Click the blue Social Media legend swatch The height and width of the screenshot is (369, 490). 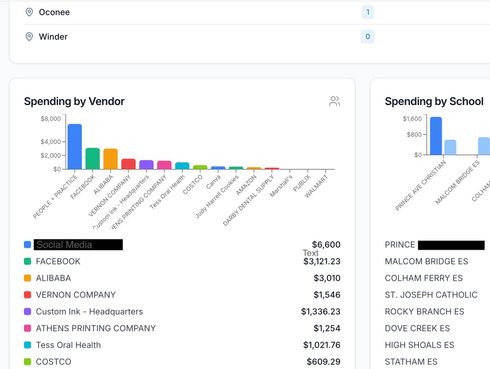pos(28,245)
